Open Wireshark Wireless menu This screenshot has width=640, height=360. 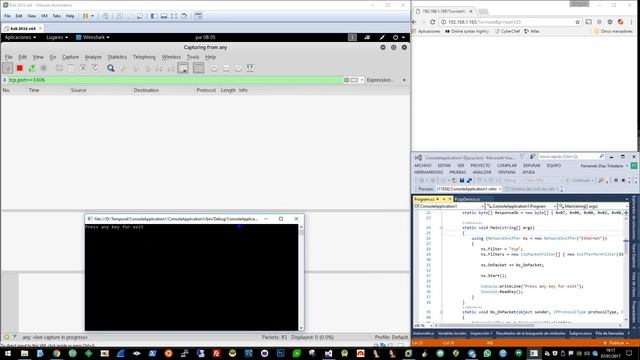point(171,57)
